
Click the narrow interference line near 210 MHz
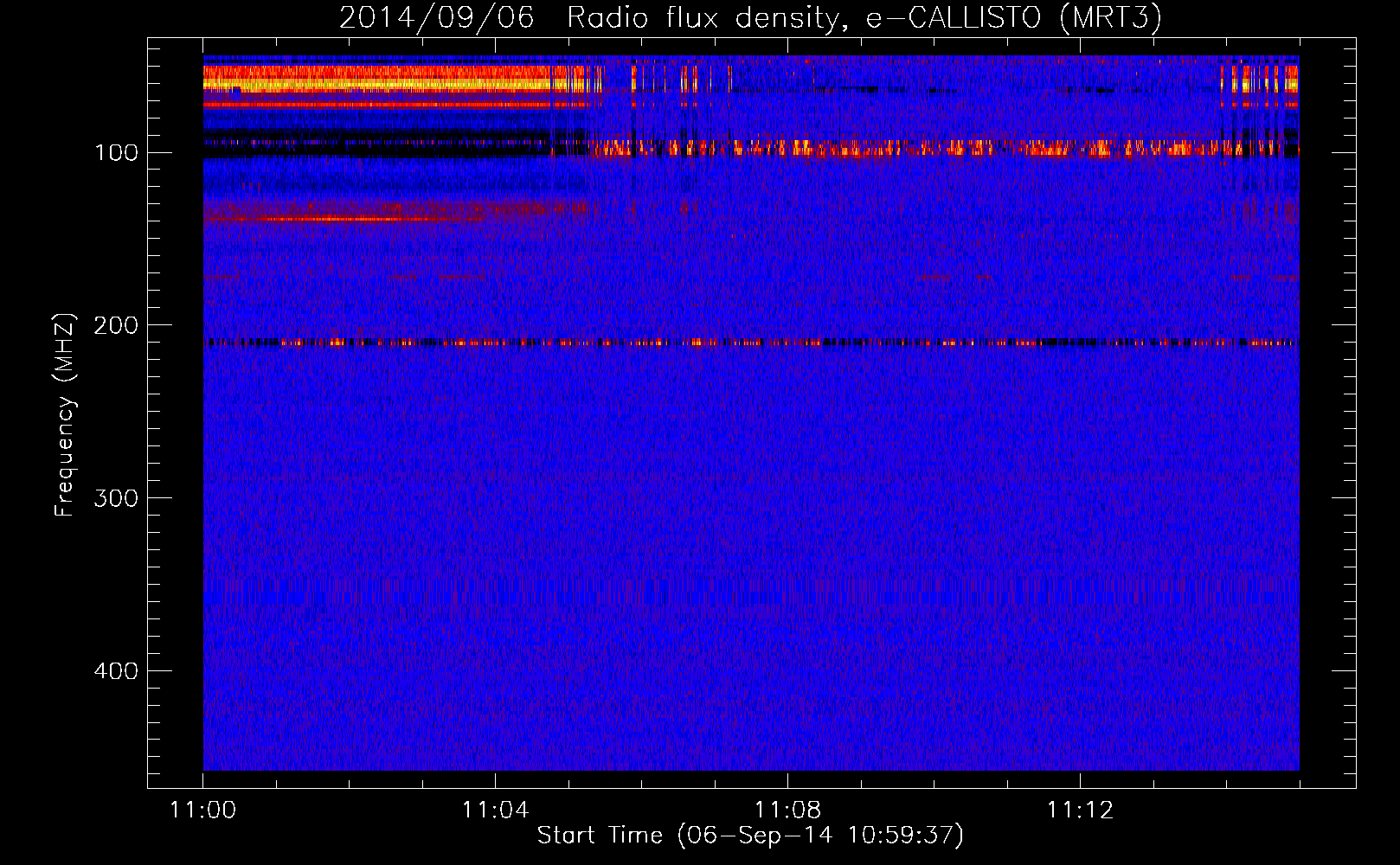(751, 343)
